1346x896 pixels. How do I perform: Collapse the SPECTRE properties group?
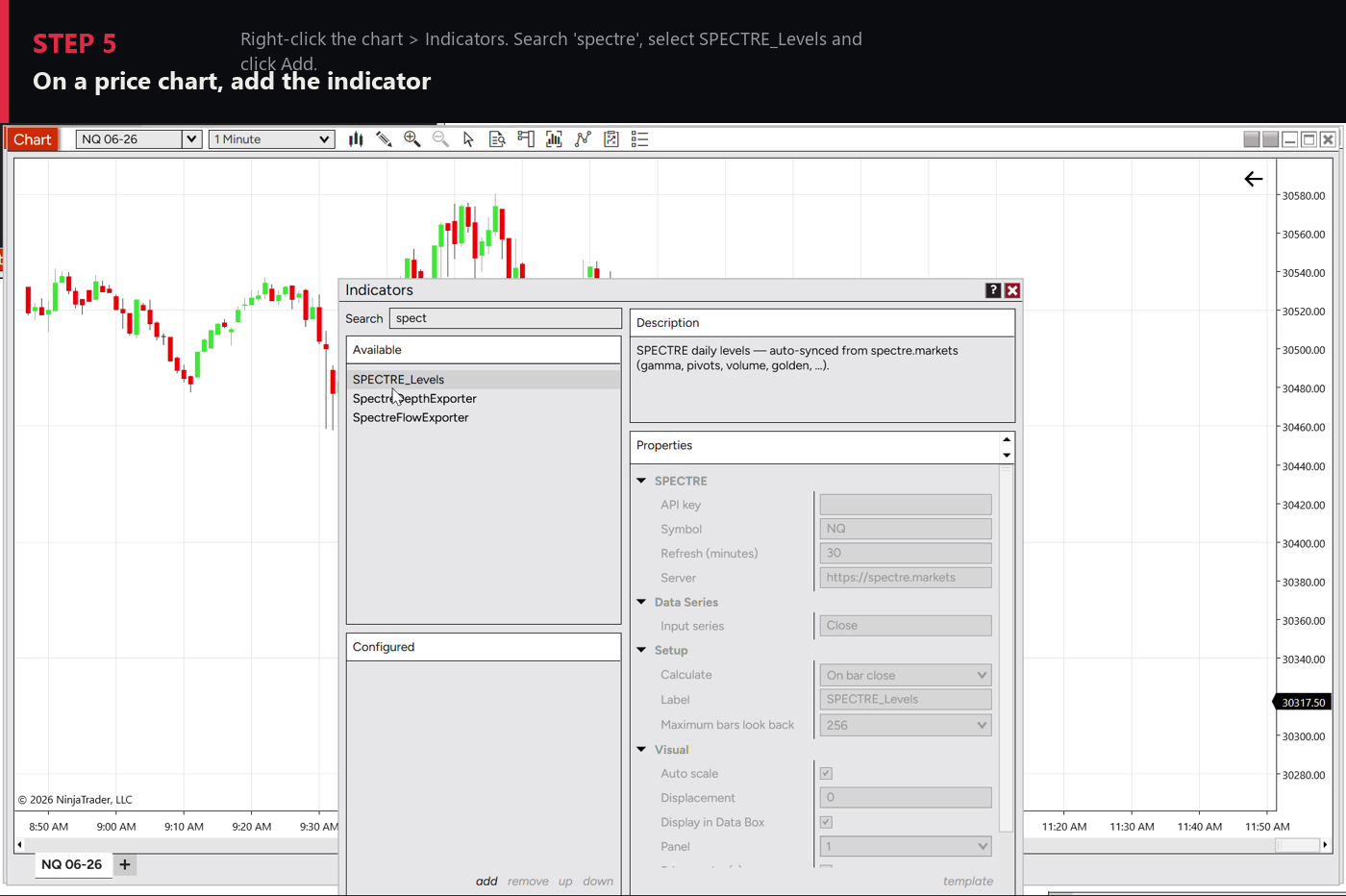tap(641, 481)
